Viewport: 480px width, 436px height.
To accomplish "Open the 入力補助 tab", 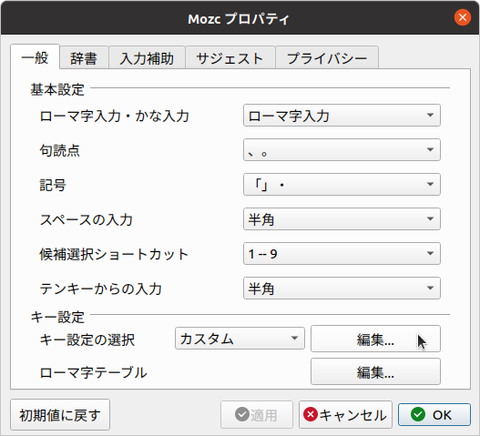I will pos(147,58).
